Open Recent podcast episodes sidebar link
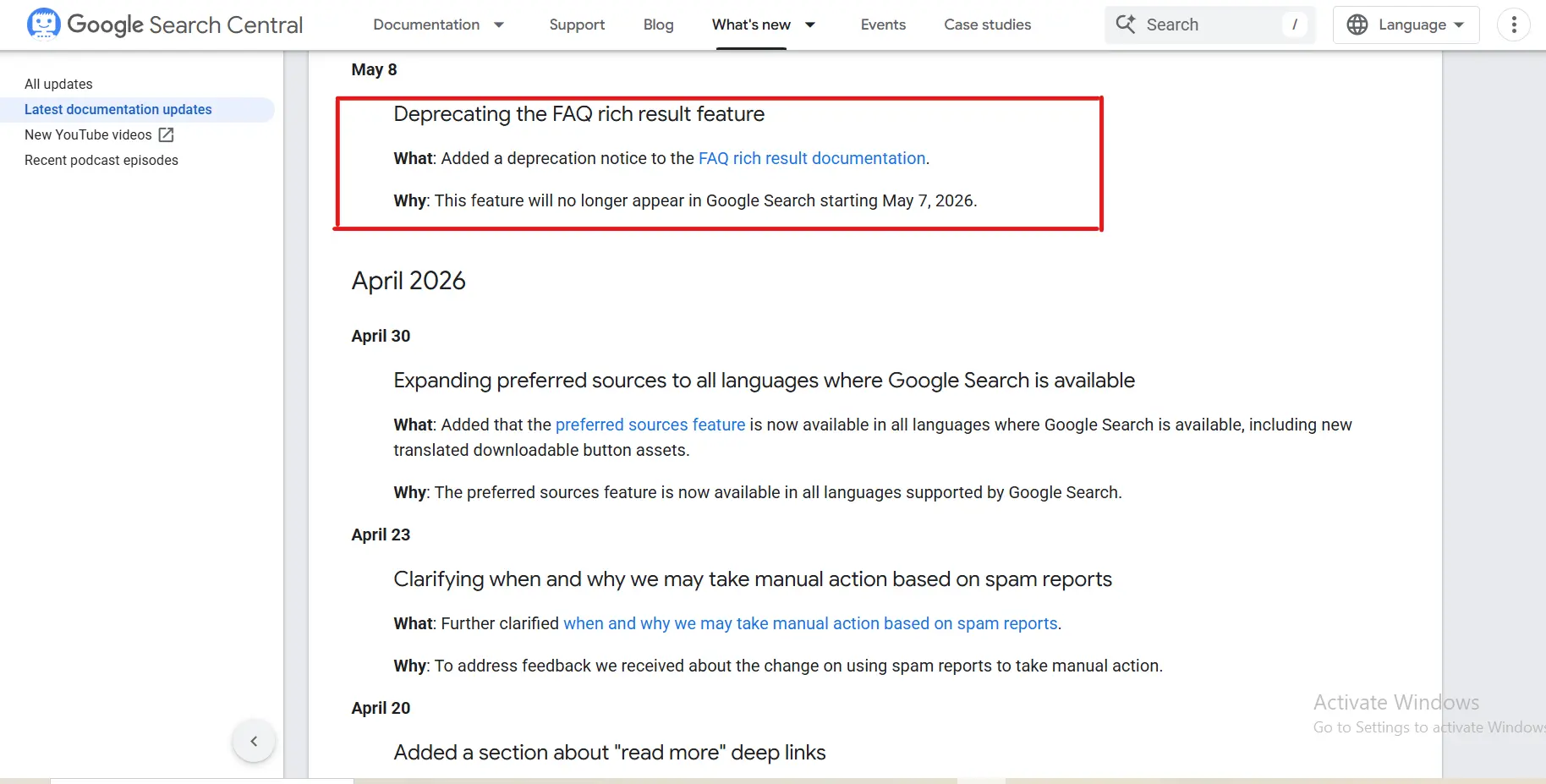 (x=101, y=160)
